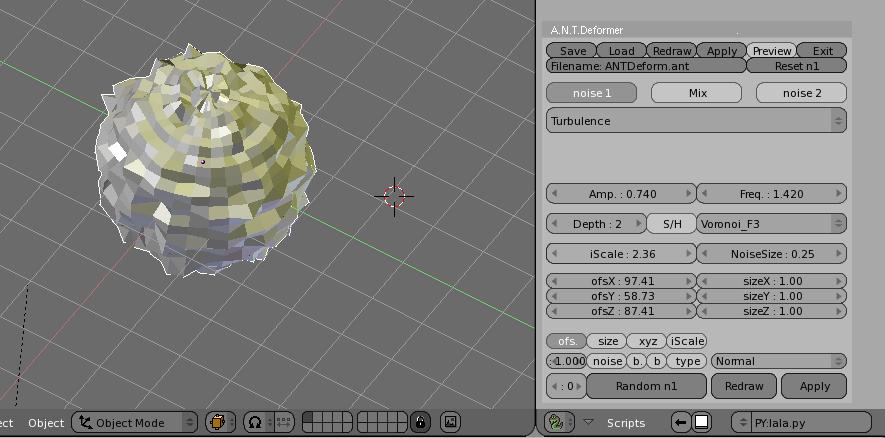Decrease the seed 0 value with left arrow
Screen dimensions: 885x438
click(x=554, y=386)
